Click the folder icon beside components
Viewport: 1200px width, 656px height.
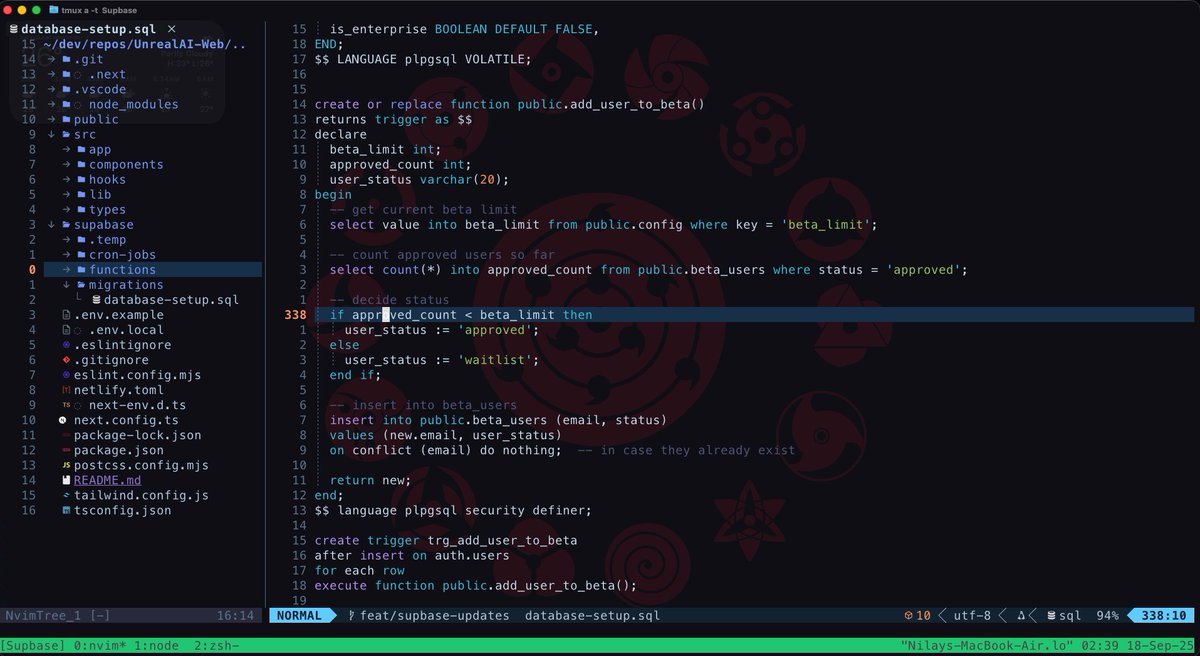coord(81,164)
